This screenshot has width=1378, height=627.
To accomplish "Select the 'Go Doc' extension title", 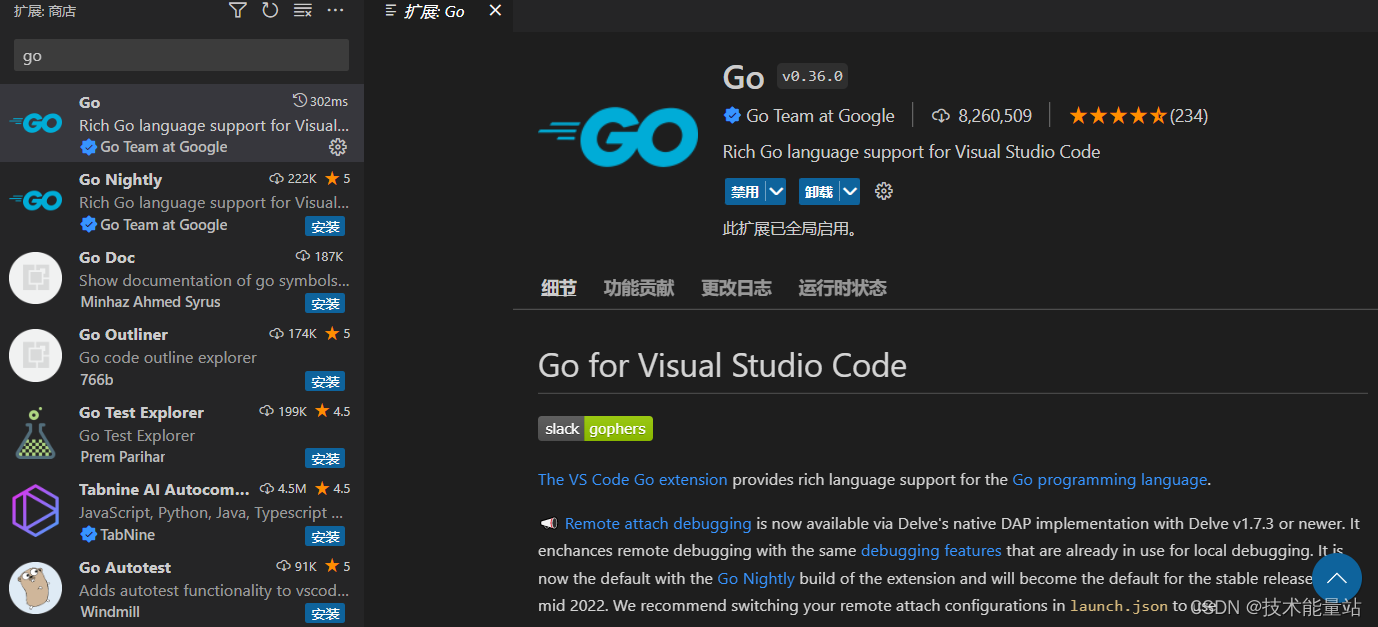I will 107,257.
